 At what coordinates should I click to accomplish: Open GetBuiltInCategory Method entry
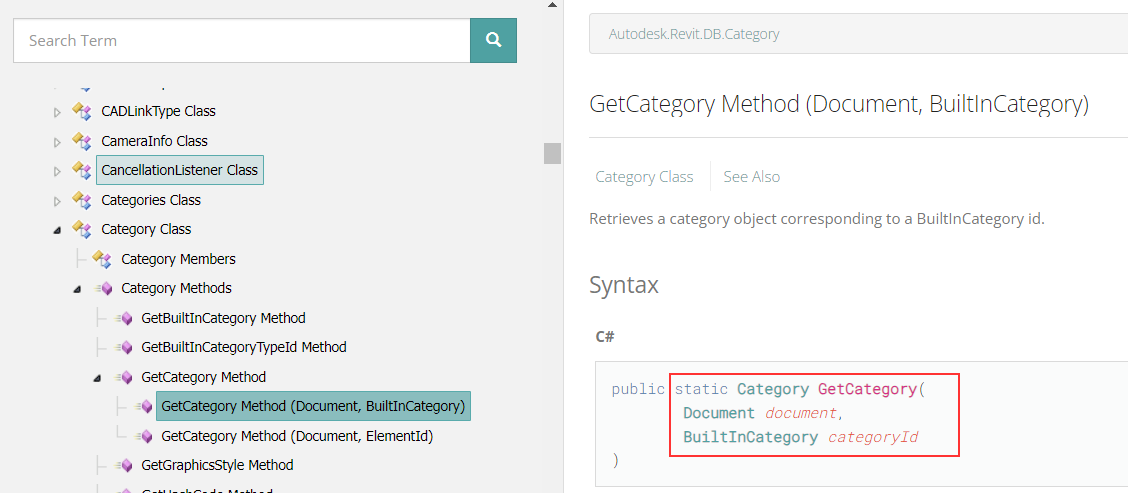(x=224, y=318)
